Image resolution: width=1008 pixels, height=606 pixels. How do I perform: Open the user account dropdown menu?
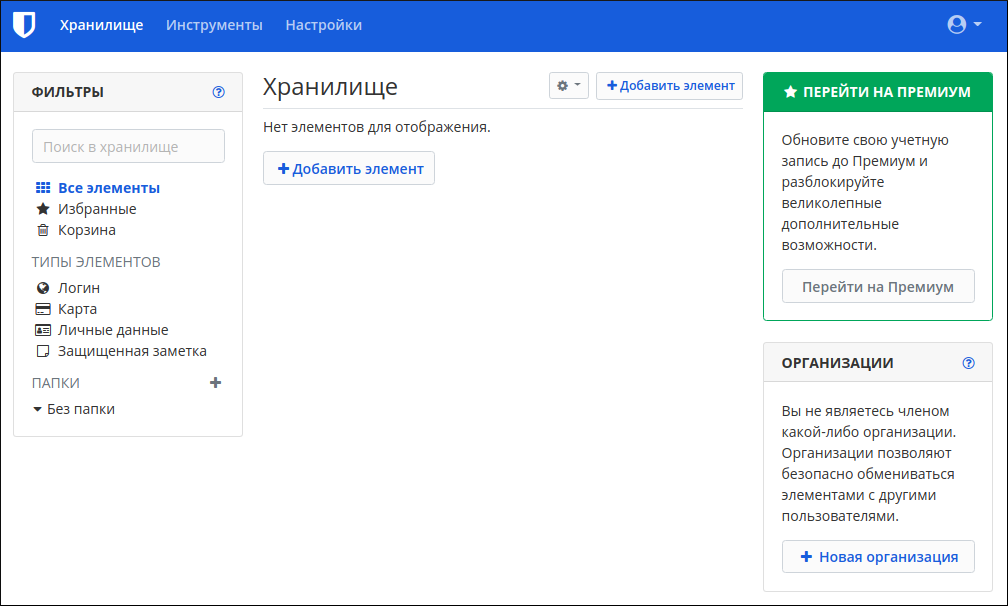click(964, 25)
